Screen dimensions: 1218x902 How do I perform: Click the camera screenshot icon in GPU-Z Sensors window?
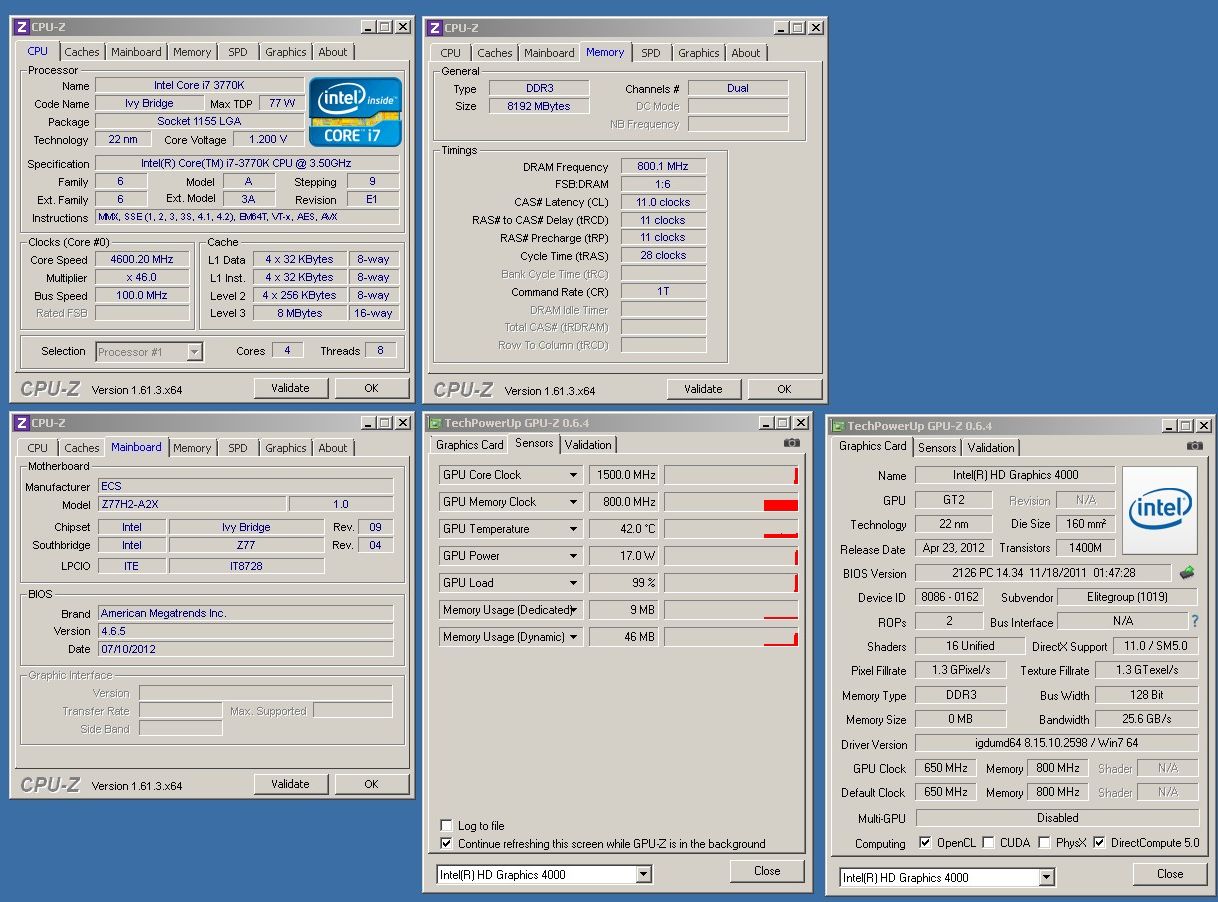click(791, 443)
